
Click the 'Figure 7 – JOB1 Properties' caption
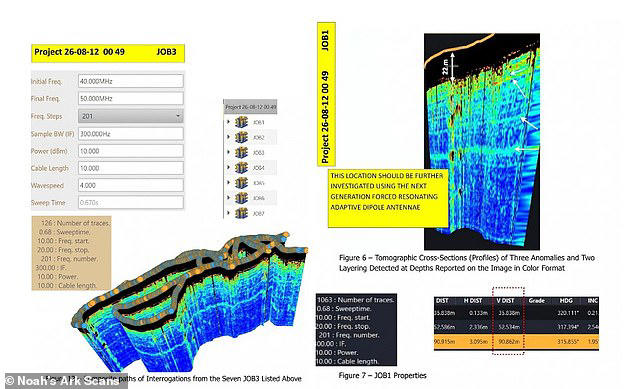tap(382, 375)
